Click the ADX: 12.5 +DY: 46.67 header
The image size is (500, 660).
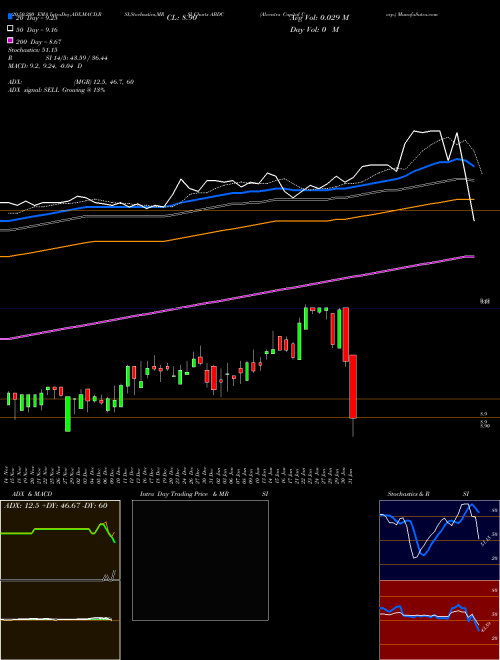click(56, 506)
